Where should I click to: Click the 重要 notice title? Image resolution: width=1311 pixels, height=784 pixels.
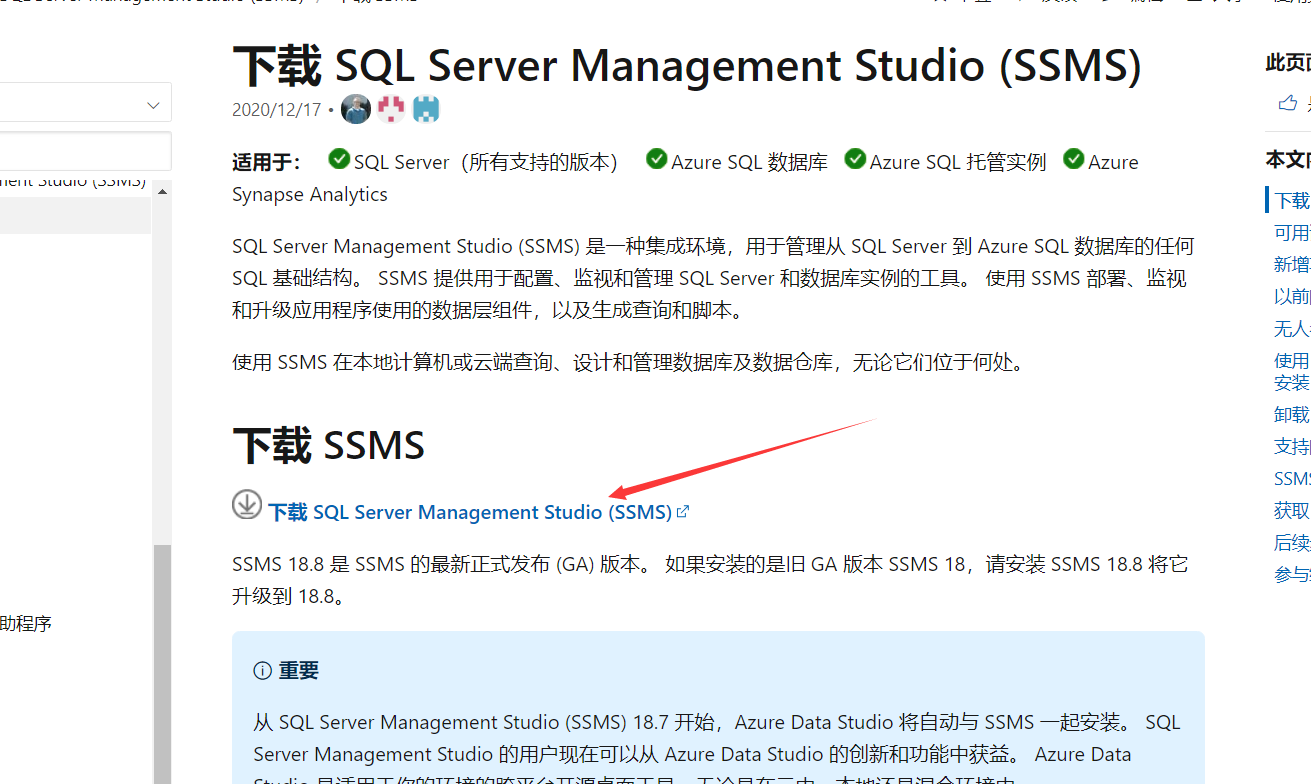(299, 671)
